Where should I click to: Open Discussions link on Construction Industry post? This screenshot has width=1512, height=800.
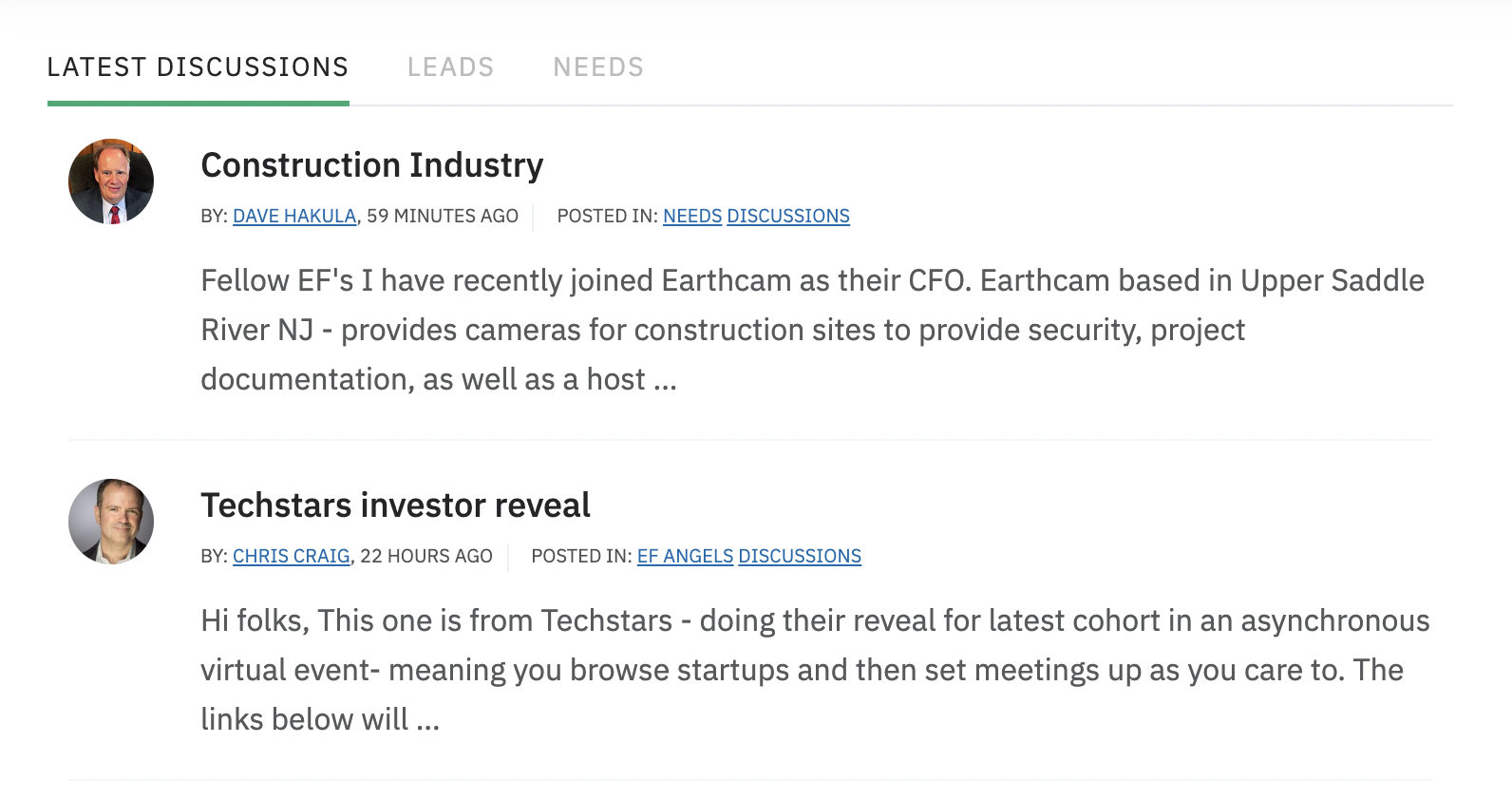(788, 217)
